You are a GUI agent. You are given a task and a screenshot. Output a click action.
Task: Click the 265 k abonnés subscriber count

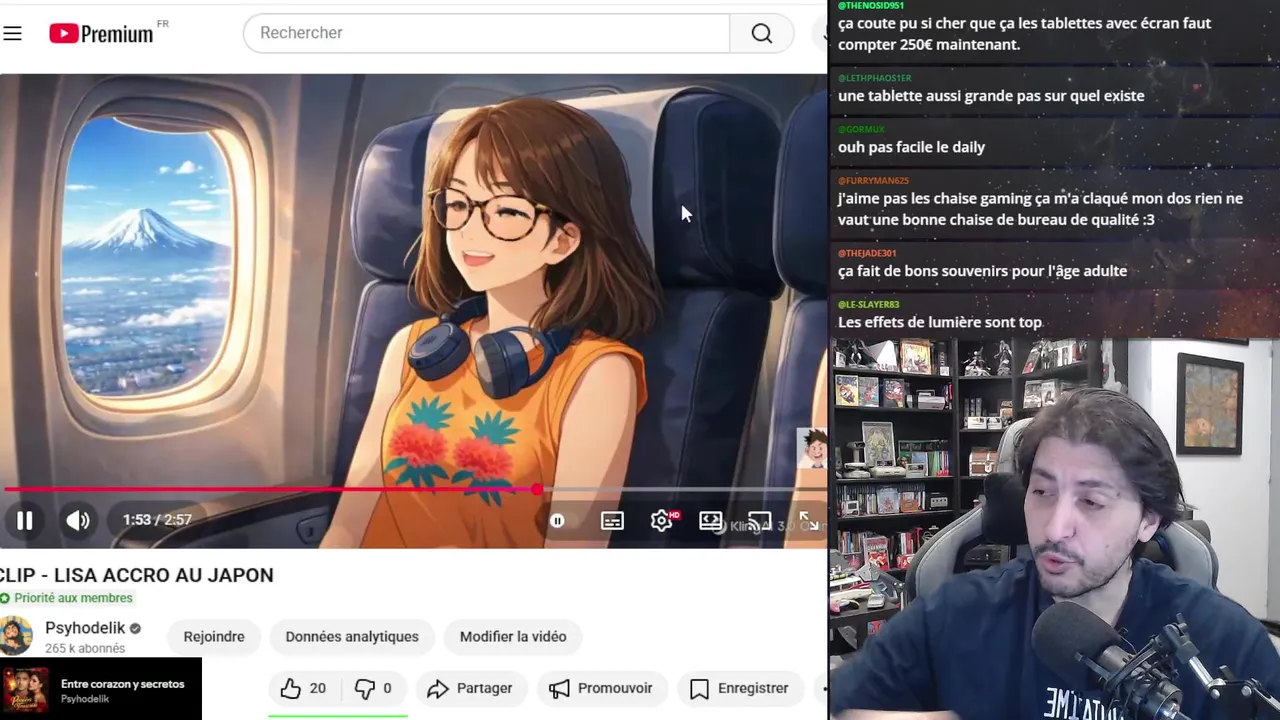tap(85, 648)
